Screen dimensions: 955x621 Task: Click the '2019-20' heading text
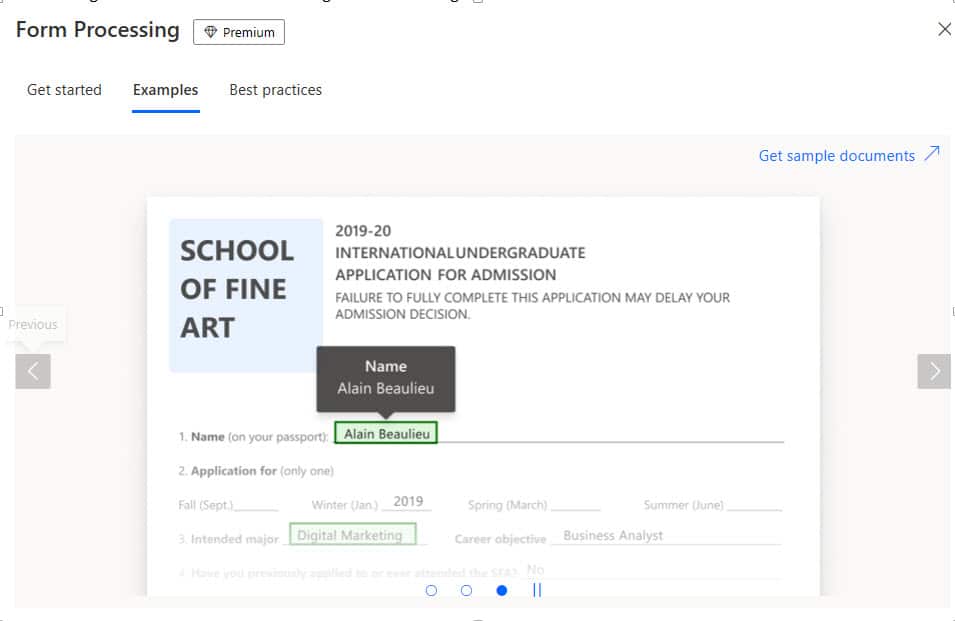pos(363,231)
